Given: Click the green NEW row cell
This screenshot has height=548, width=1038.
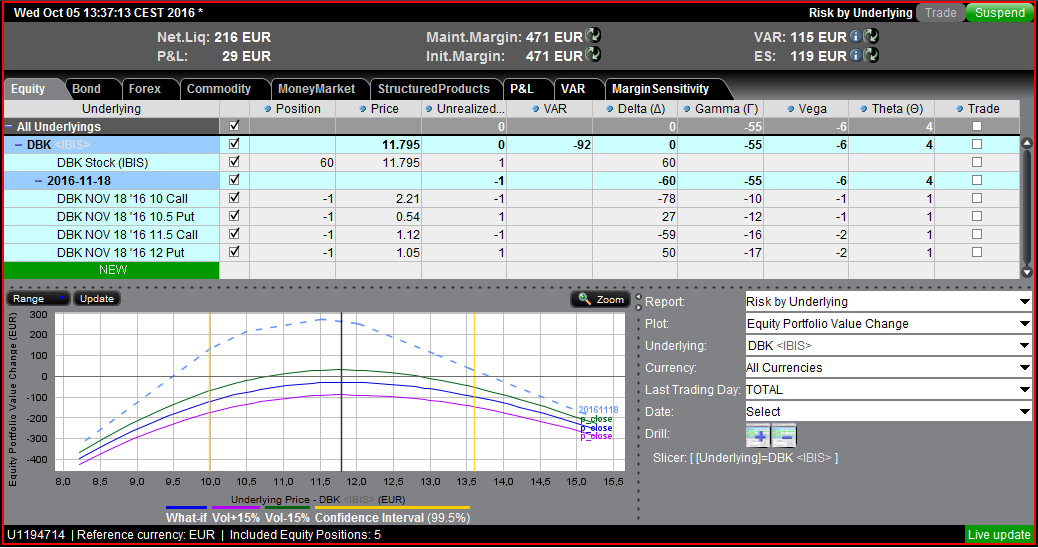Looking at the screenshot, I should tap(111, 270).
